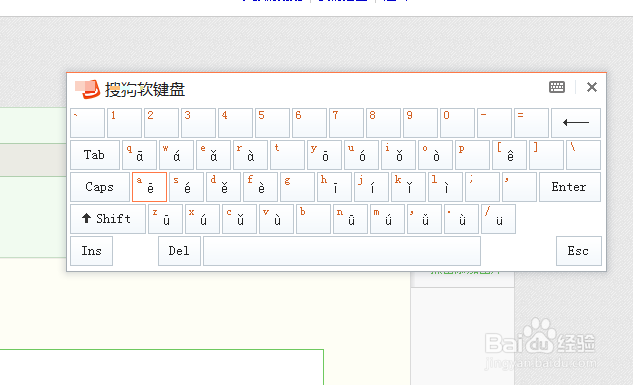Select the j key with í
Viewport: 633px width, 385px height.
pyautogui.click(x=371, y=187)
